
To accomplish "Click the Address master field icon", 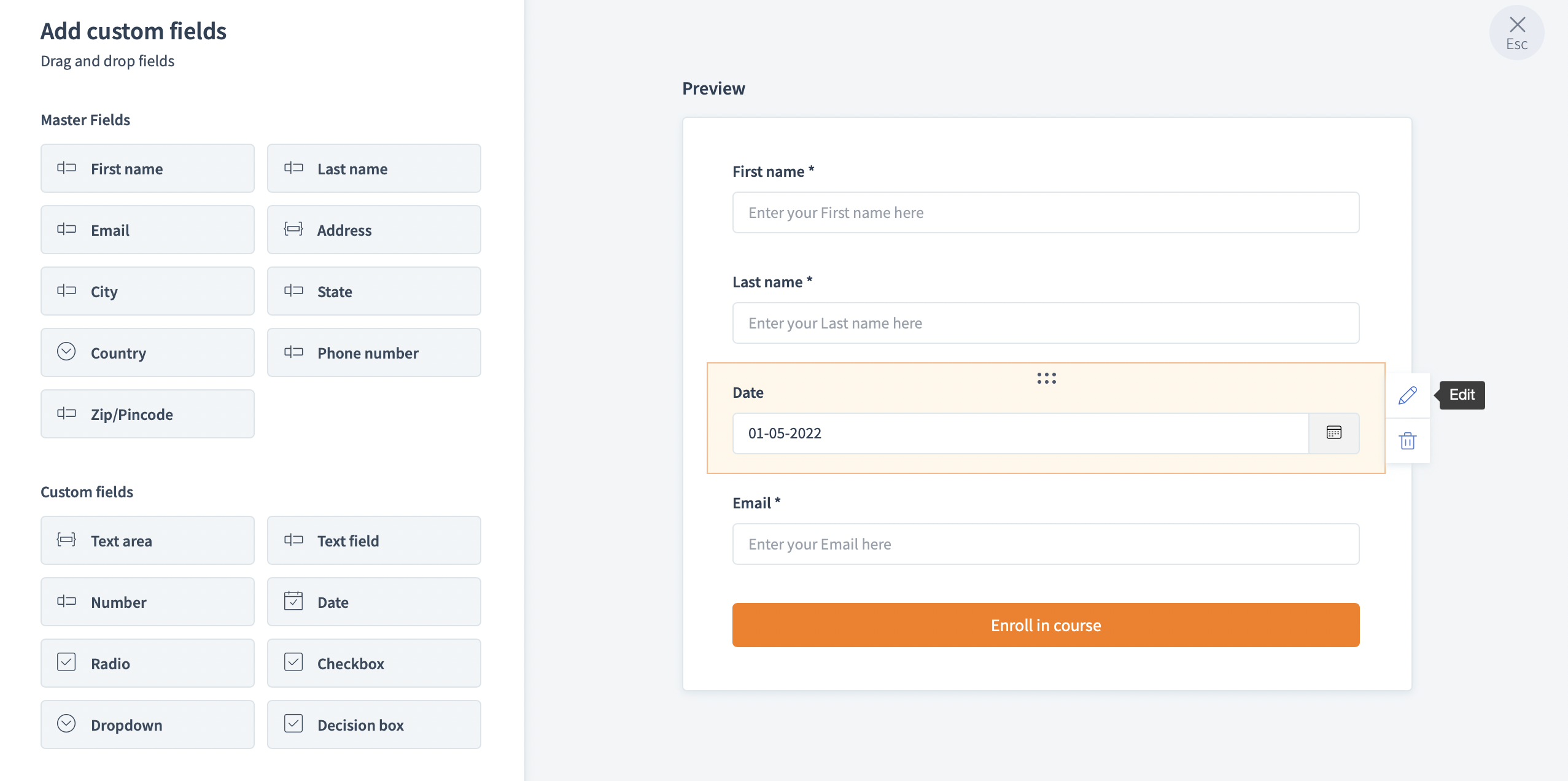I will 293,229.
